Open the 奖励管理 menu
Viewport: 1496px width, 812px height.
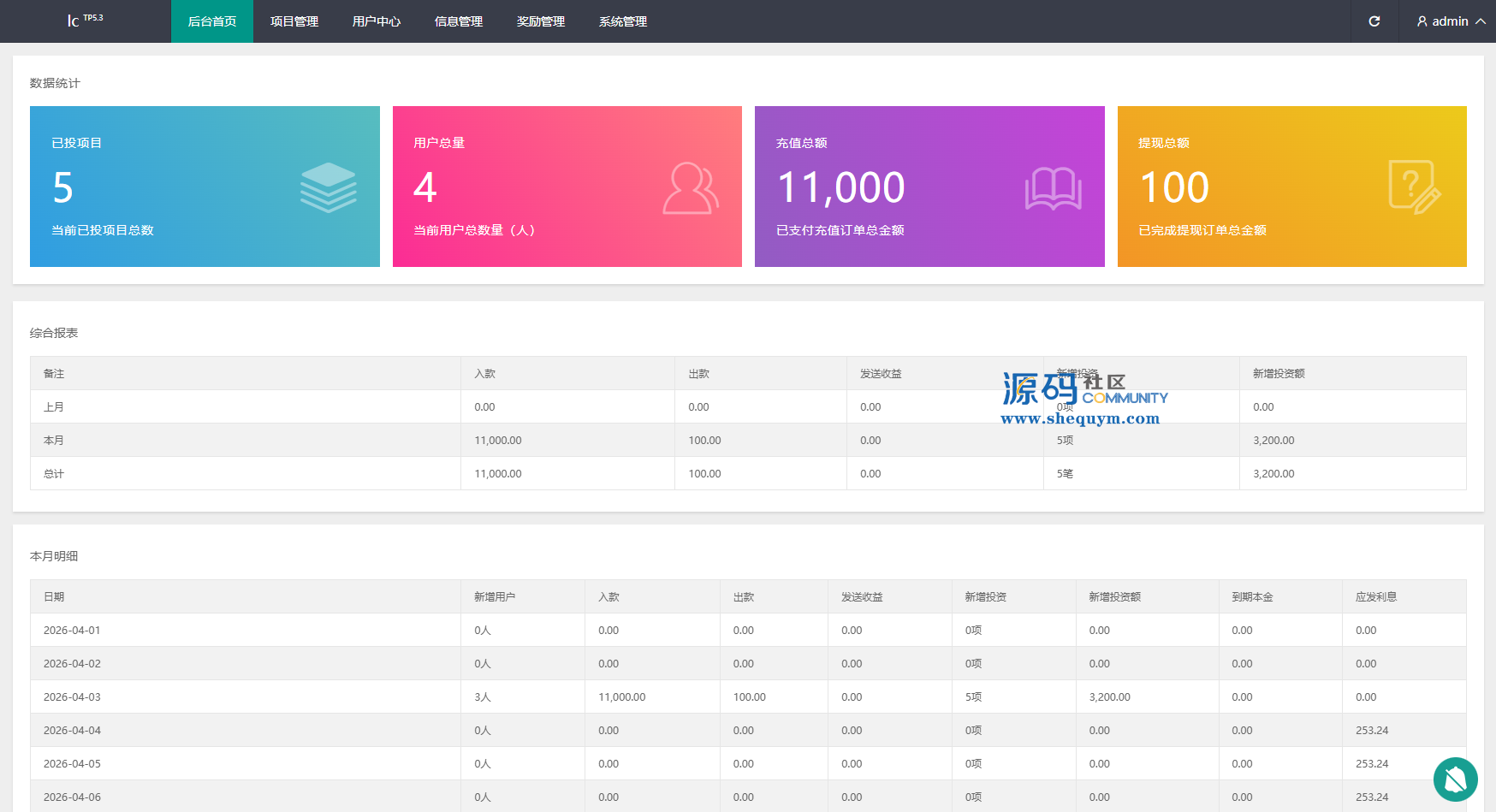click(541, 21)
